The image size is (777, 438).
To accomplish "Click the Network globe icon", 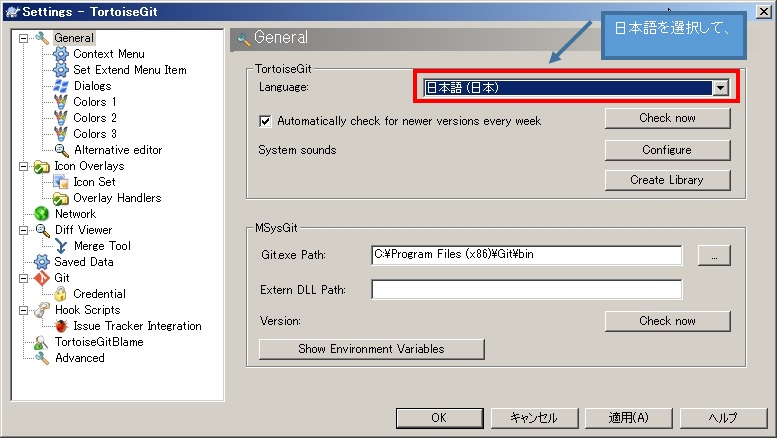I will coord(42,214).
